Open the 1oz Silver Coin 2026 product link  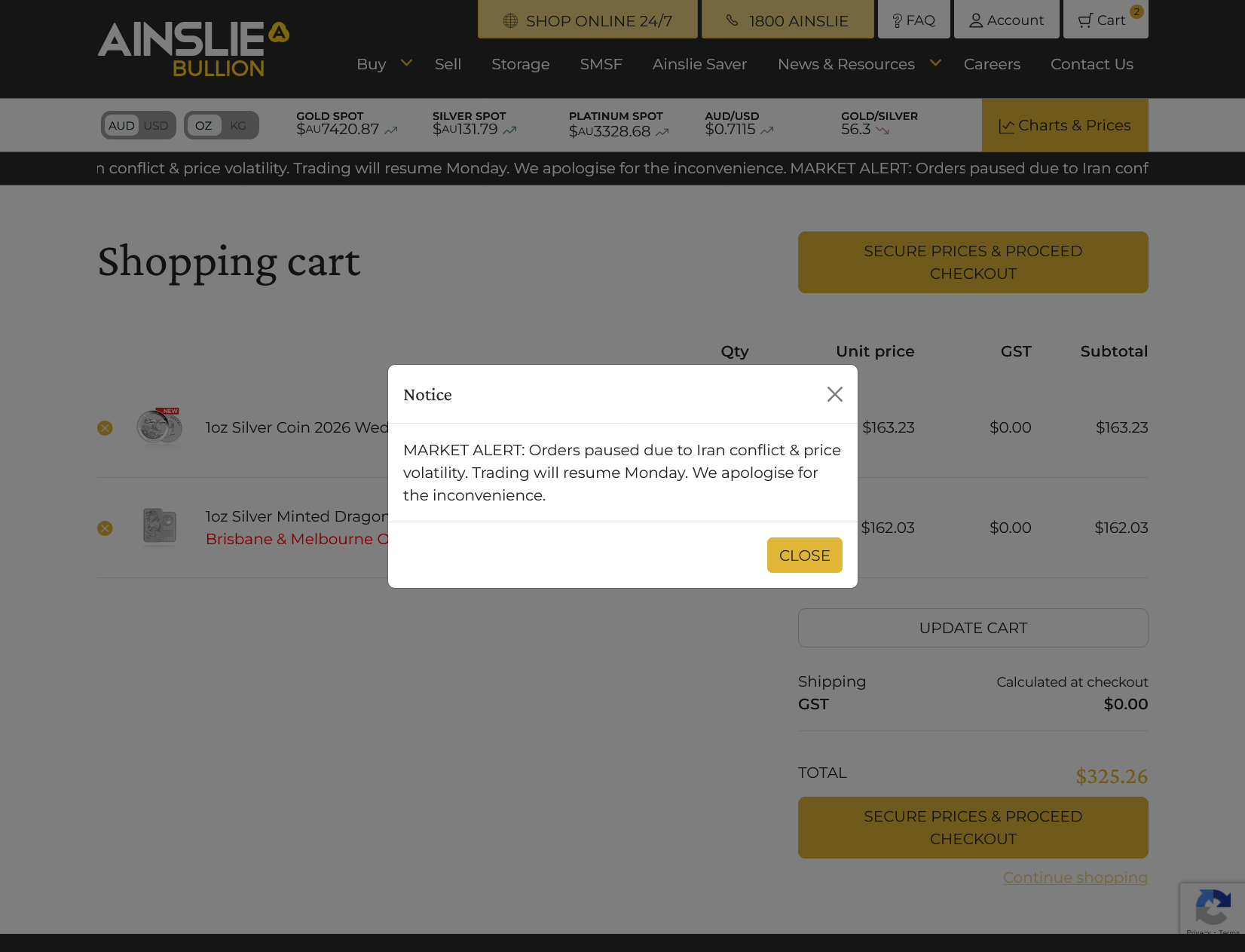point(297,427)
